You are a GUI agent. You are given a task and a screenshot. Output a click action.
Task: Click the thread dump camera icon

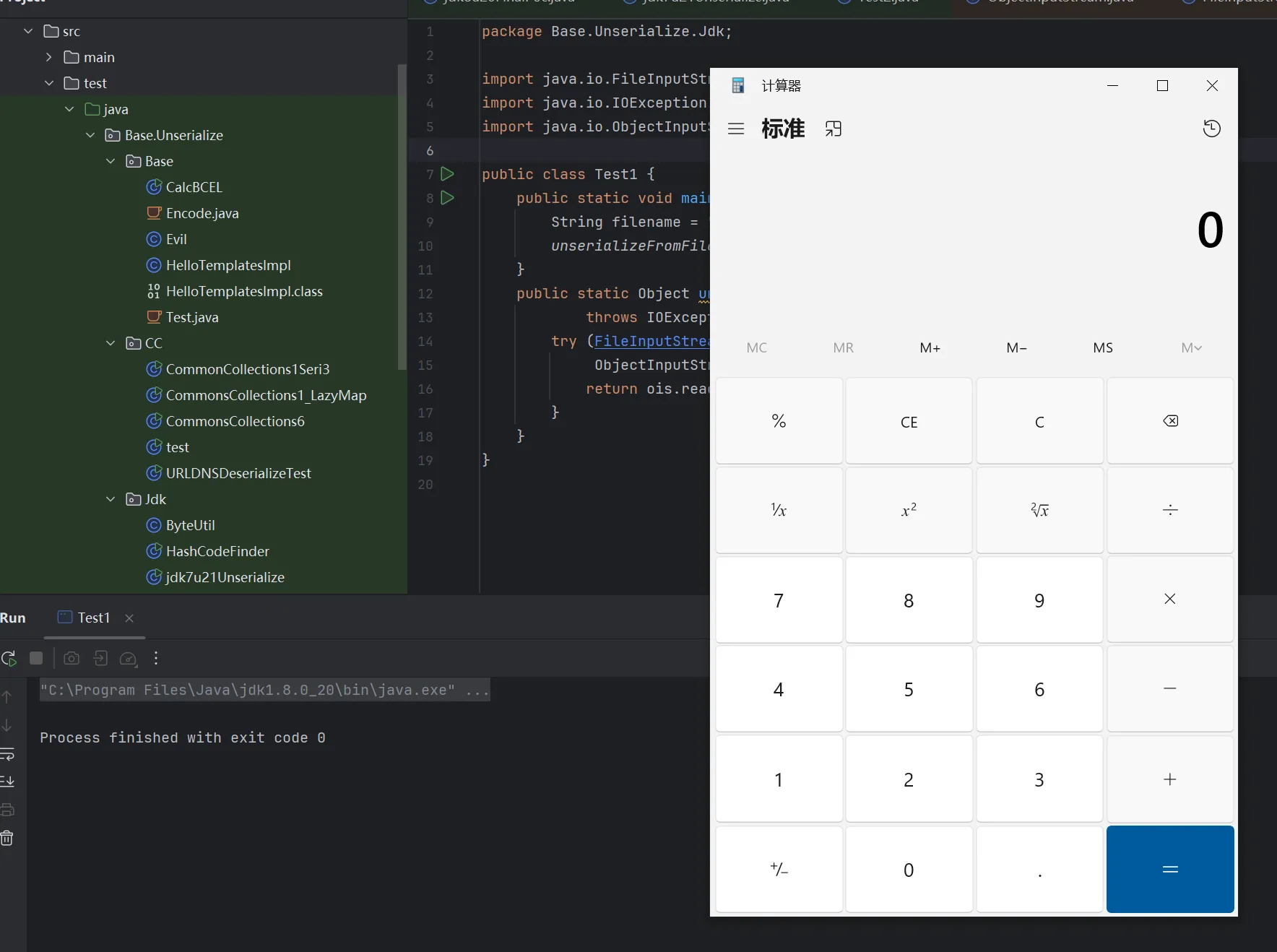(71, 658)
